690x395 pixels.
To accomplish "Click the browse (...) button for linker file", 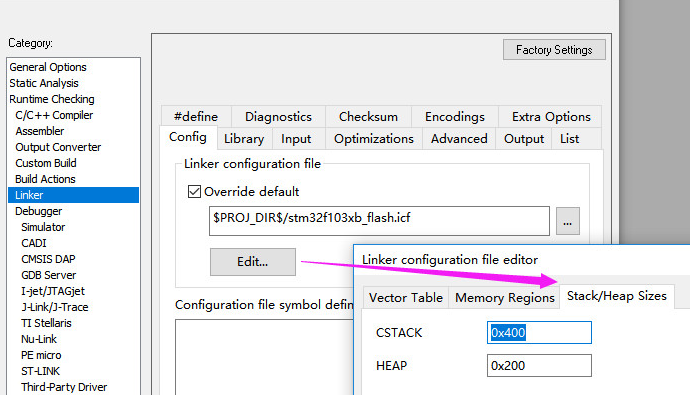I will coord(568,221).
